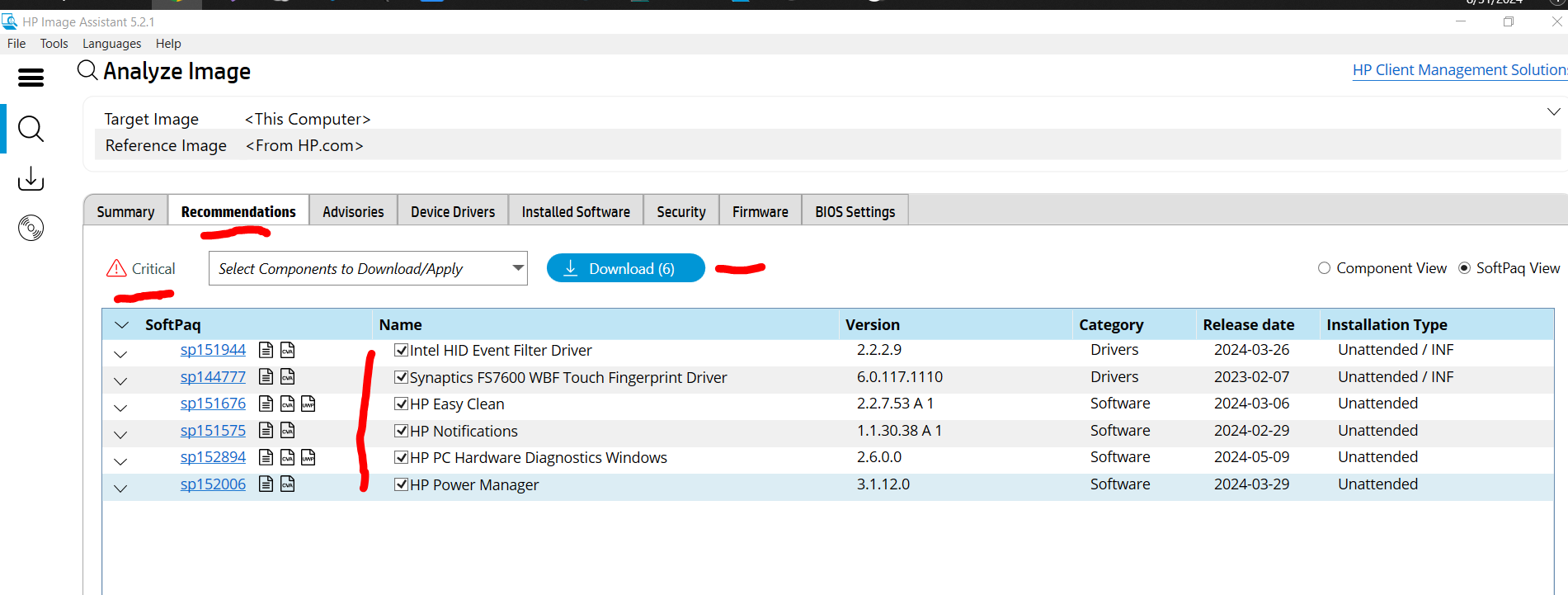The height and width of the screenshot is (595, 1568).
Task: Sort by the Version column header
Action: point(955,325)
